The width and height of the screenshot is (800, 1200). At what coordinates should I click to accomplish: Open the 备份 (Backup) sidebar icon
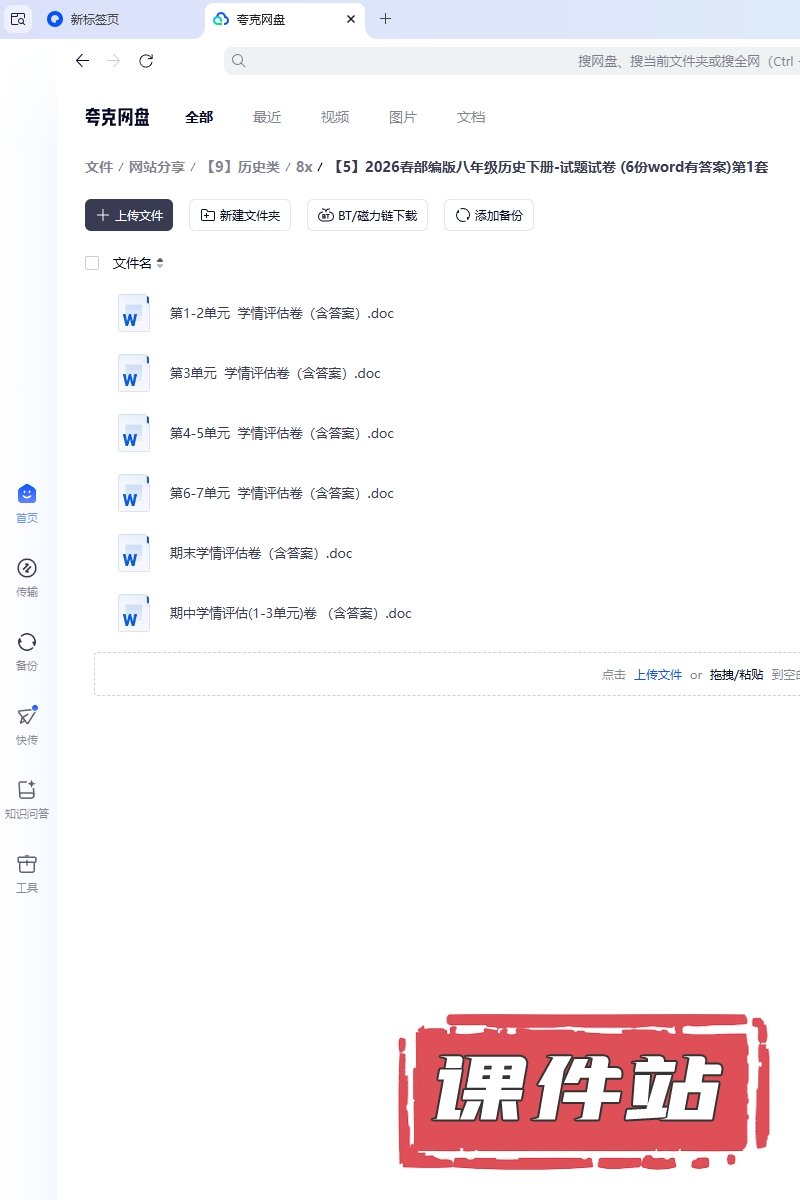point(27,651)
